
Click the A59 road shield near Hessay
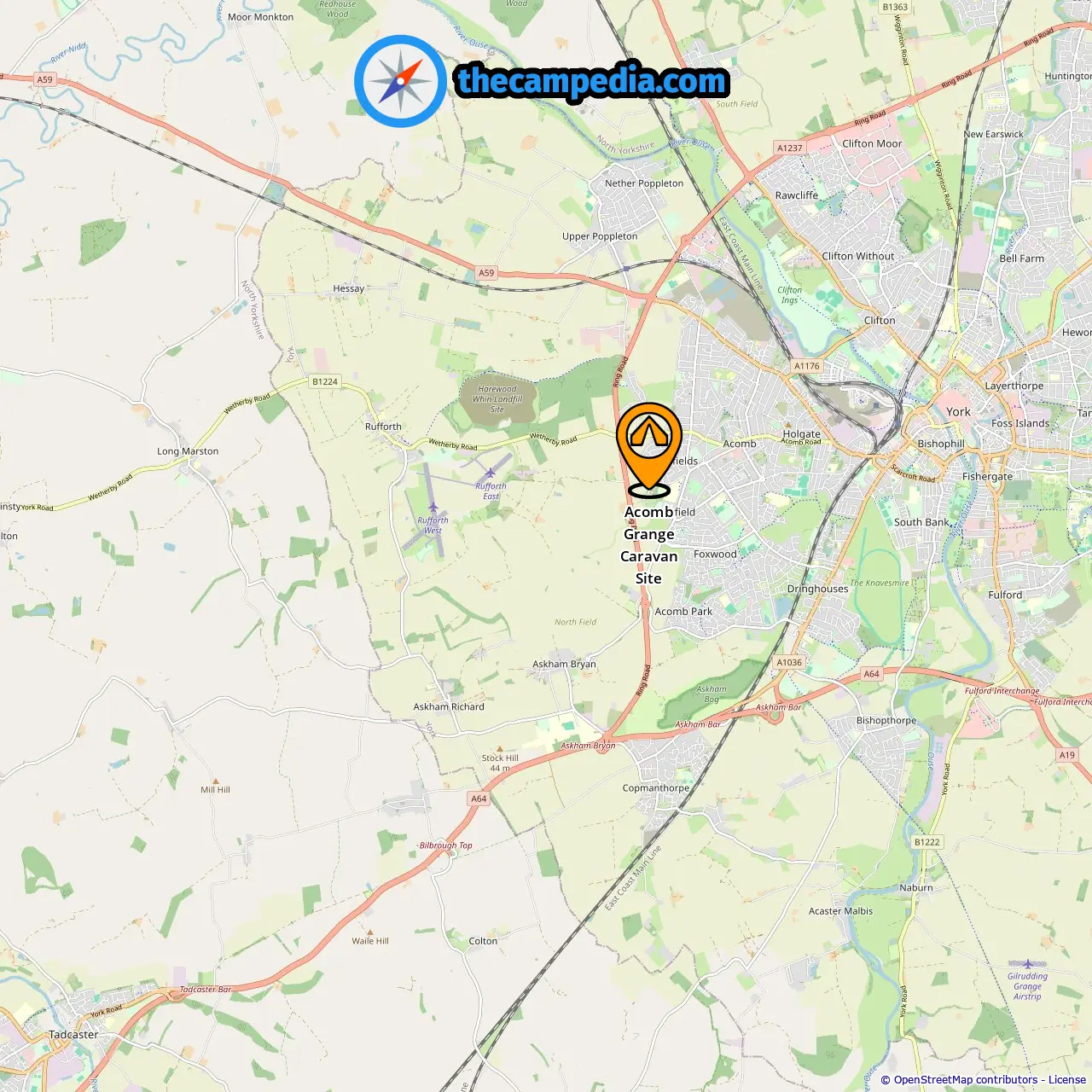coord(486,273)
